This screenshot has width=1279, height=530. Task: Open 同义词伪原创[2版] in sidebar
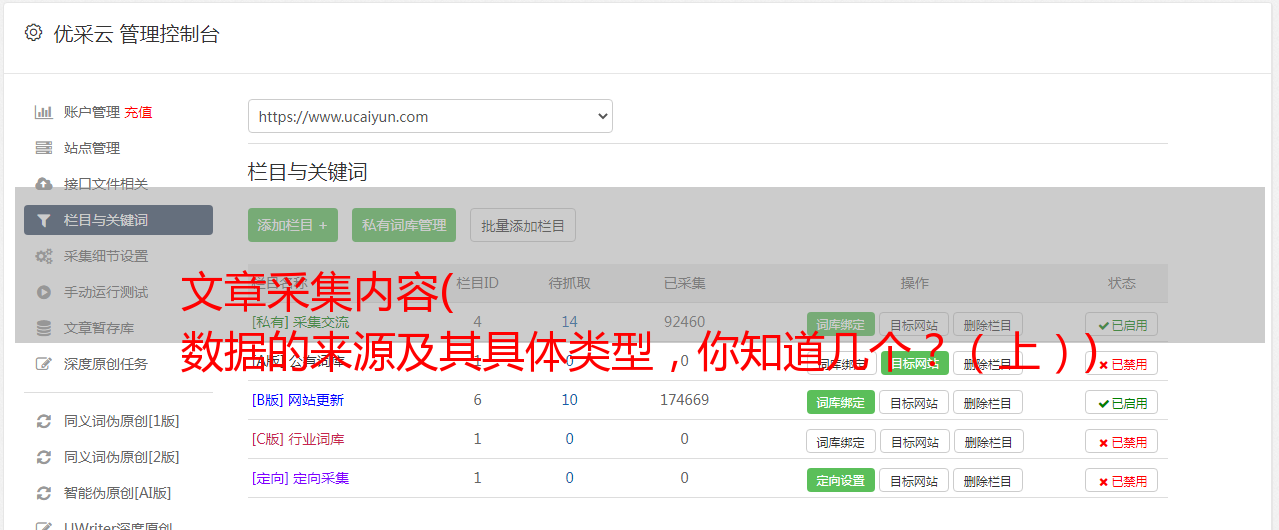pyautogui.click(x=122, y=457)
